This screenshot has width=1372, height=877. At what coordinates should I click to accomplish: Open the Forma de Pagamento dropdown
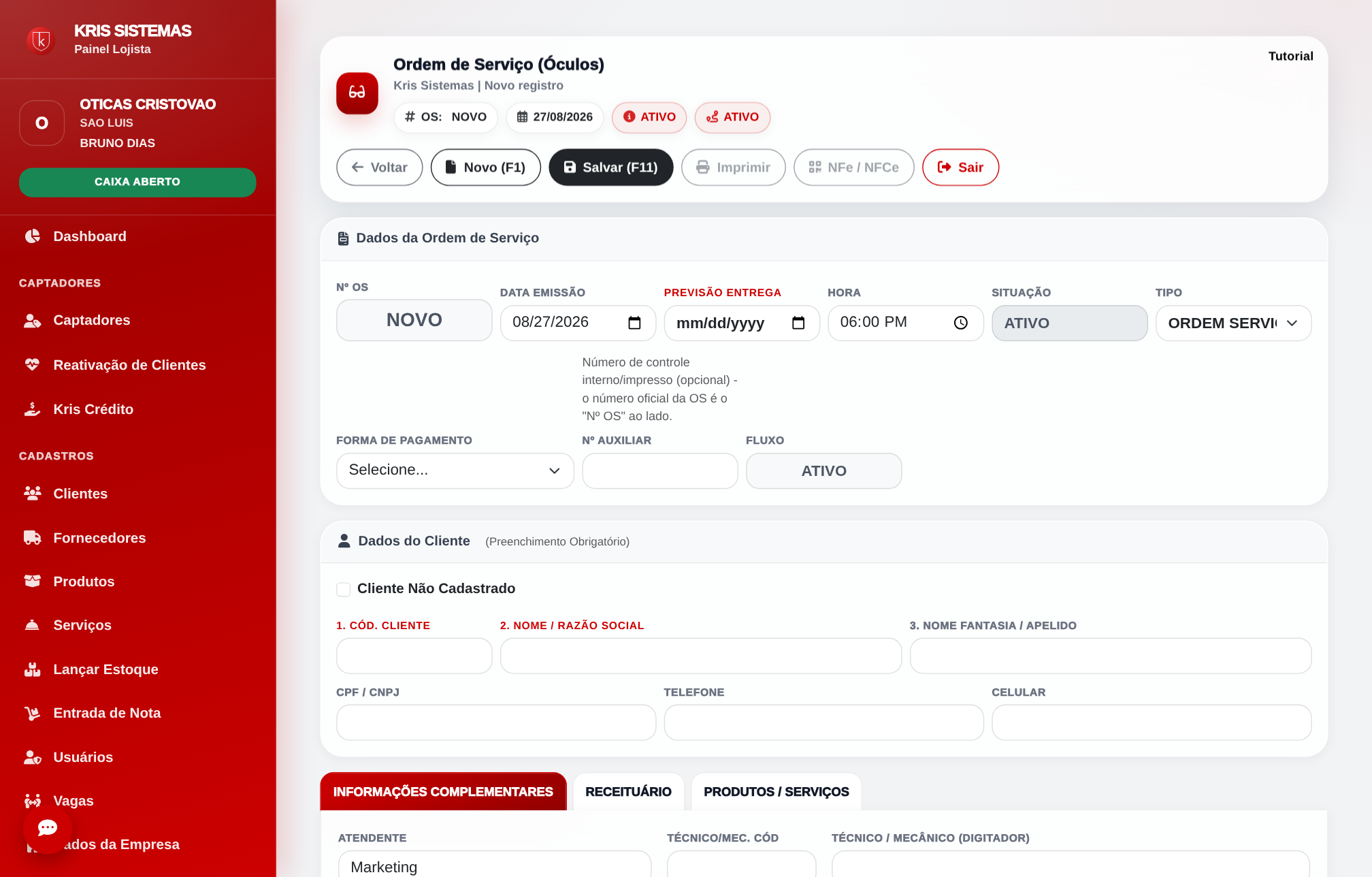pos(455,471)
